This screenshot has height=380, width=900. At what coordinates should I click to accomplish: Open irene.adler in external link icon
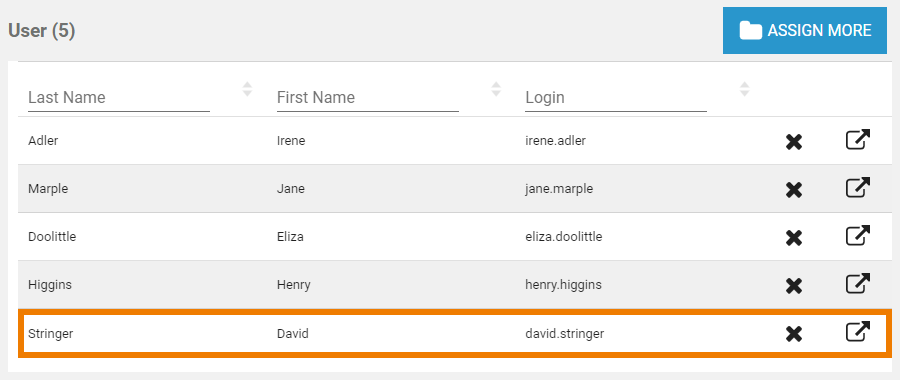point(858,139)
